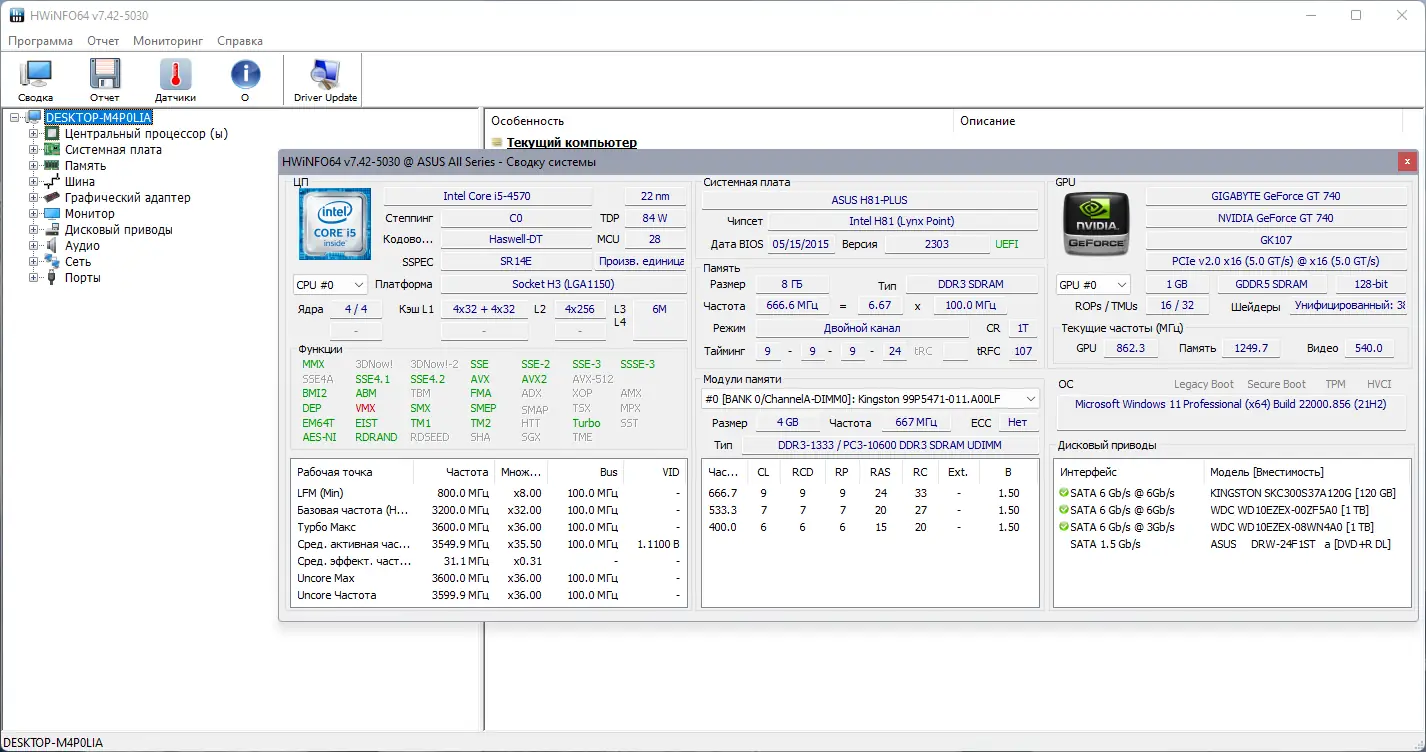
Task: Click green status icon for KINGSTON SKC300S37A120G drive
Action: click(1063, 493)
